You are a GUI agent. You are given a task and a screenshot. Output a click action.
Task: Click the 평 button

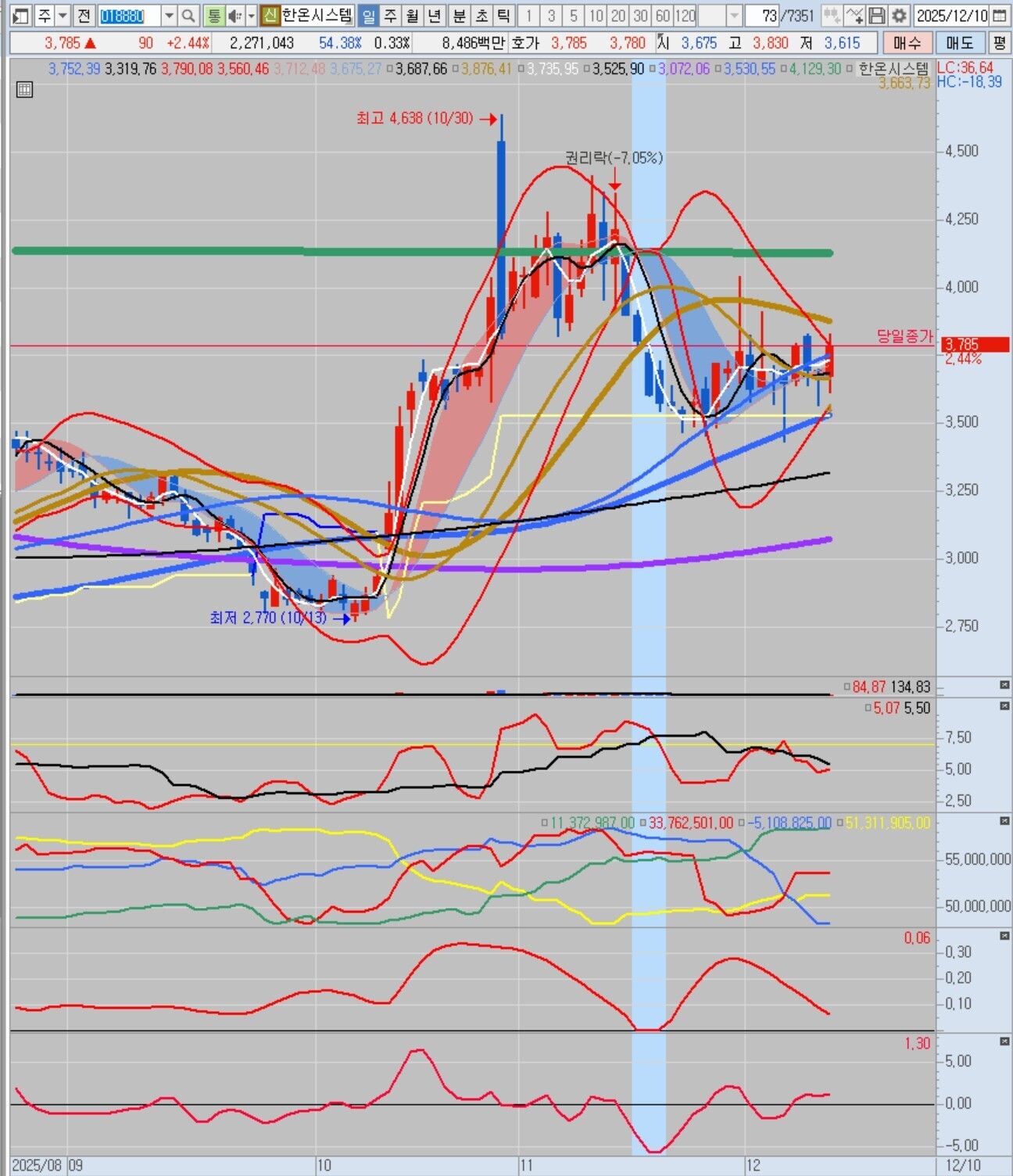(999, 42)
